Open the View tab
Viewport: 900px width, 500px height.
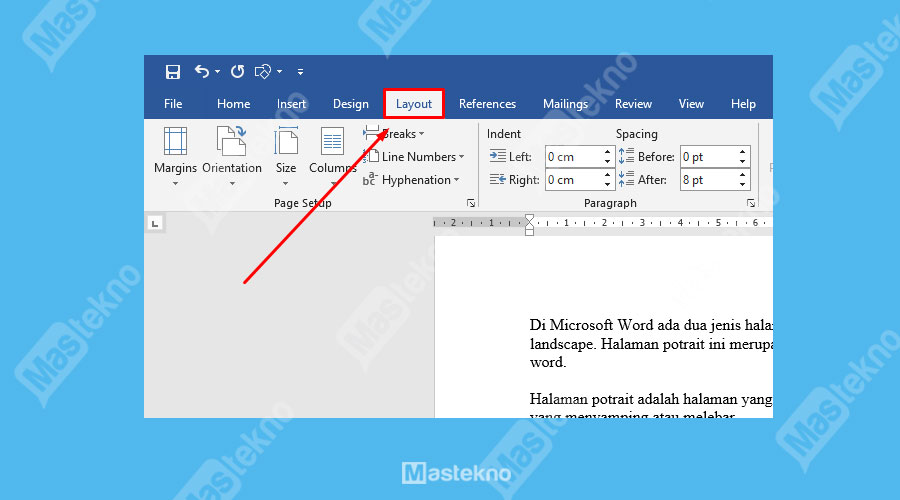point(691,104)
